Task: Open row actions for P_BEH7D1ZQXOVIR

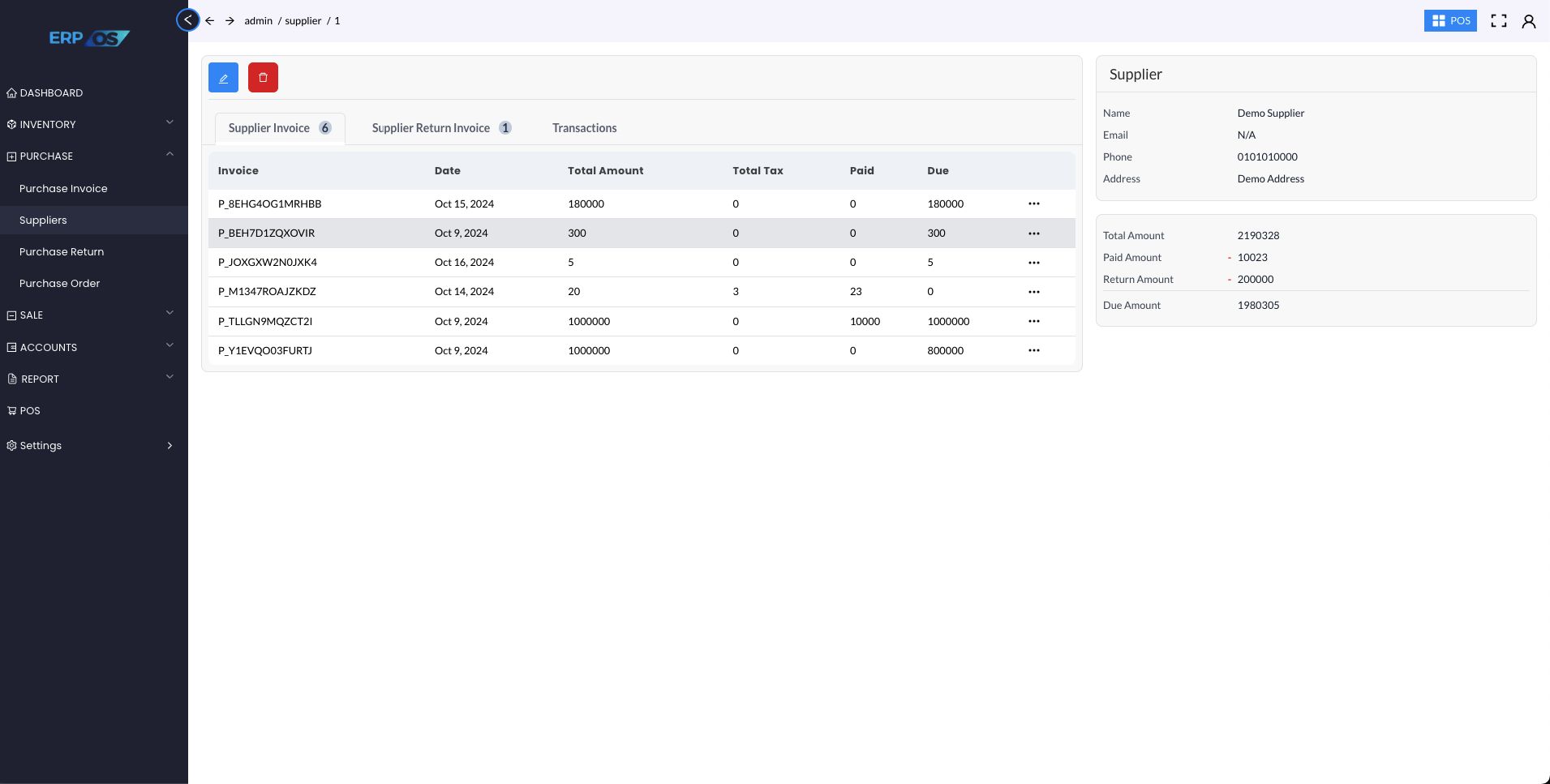Action: click(x=1034, y=233)
